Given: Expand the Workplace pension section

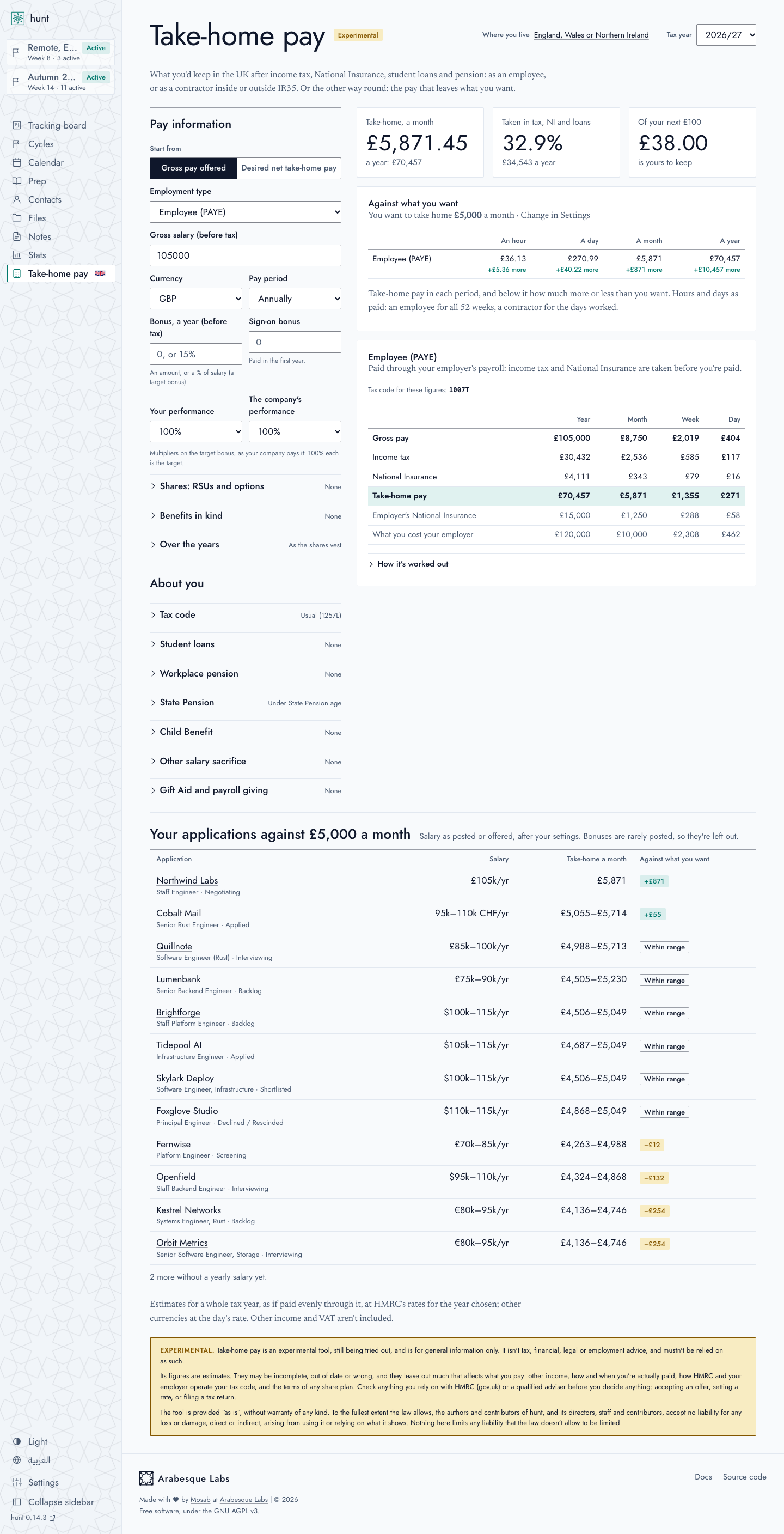Looking at the screenshot, I should (245, 673).
